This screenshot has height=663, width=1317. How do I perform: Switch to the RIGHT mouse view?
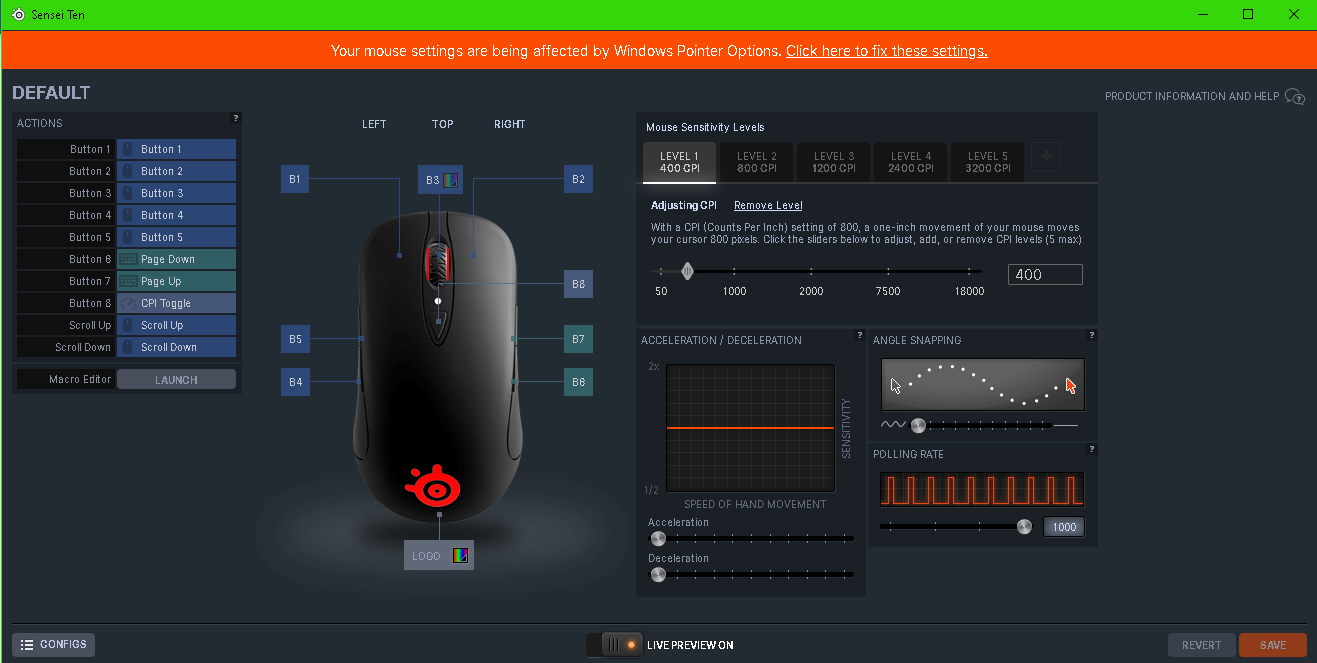point(510,124)
